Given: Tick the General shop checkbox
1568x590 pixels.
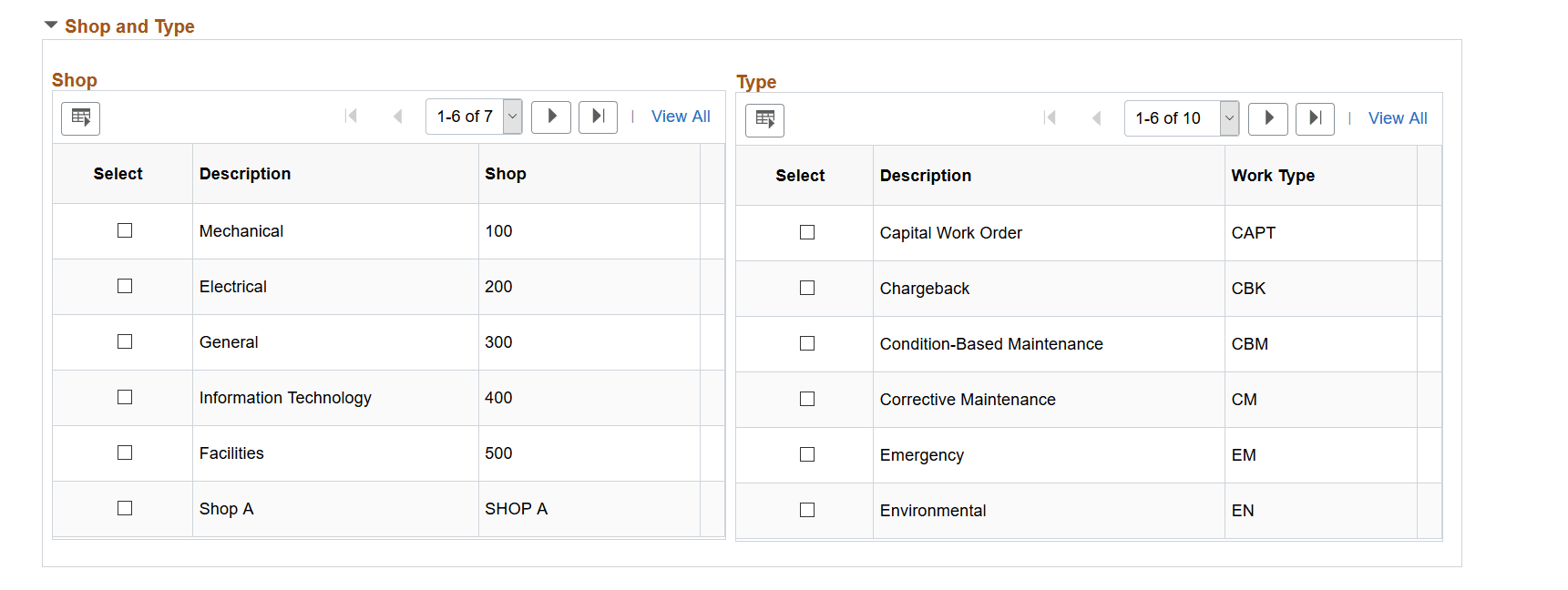Looking at the screenshot, I should [125, 341].
